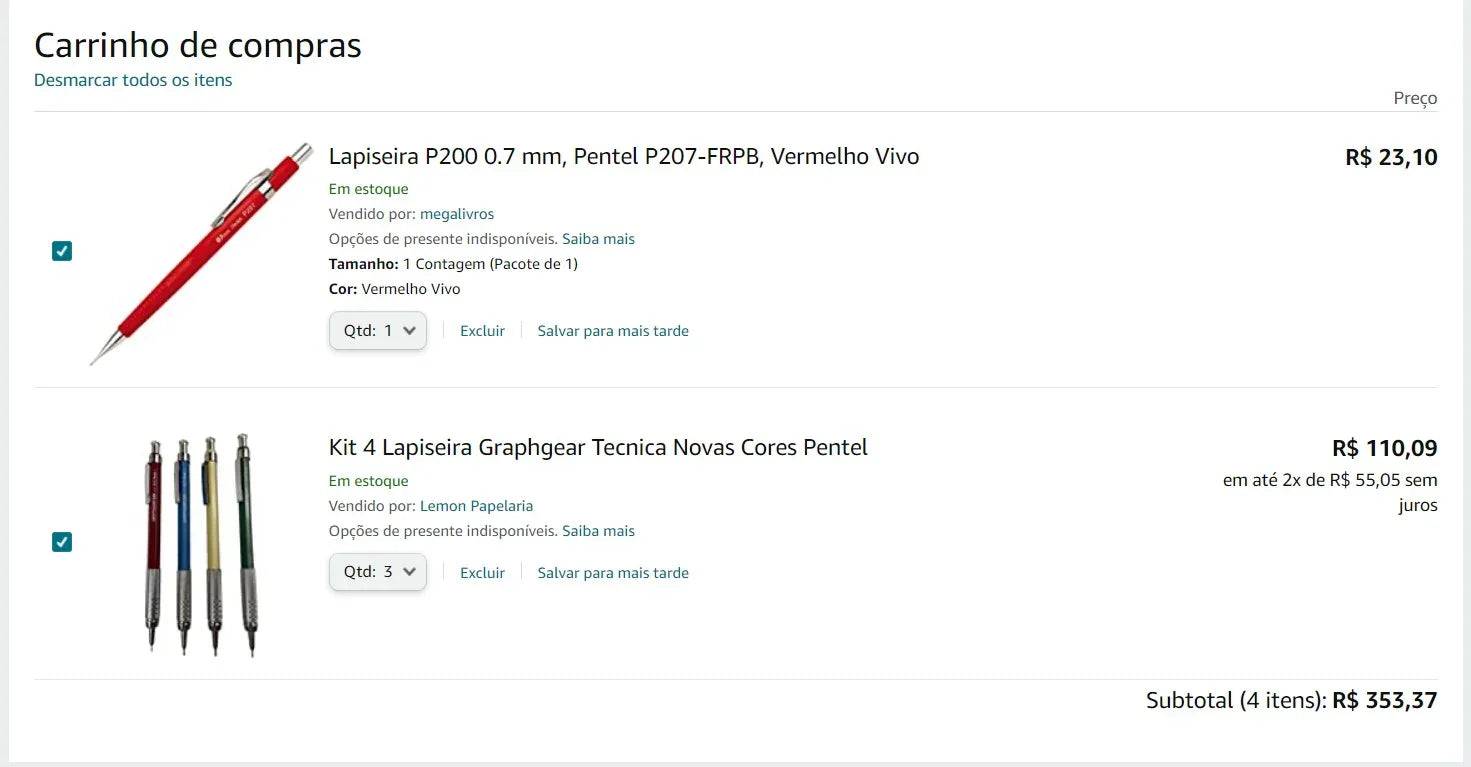Click the Subtotal R$ 353,37 amount

pyautogui.click(x=1384, y=701)
